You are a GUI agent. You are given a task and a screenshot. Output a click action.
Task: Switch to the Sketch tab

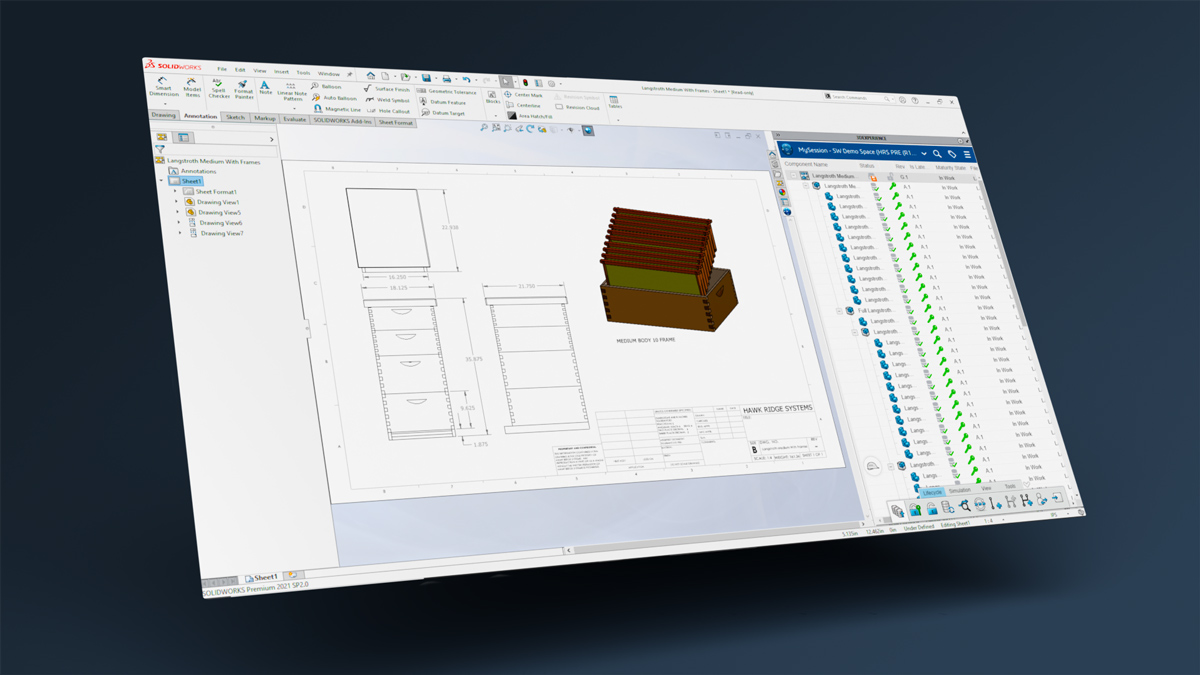[x=235, y=117]
